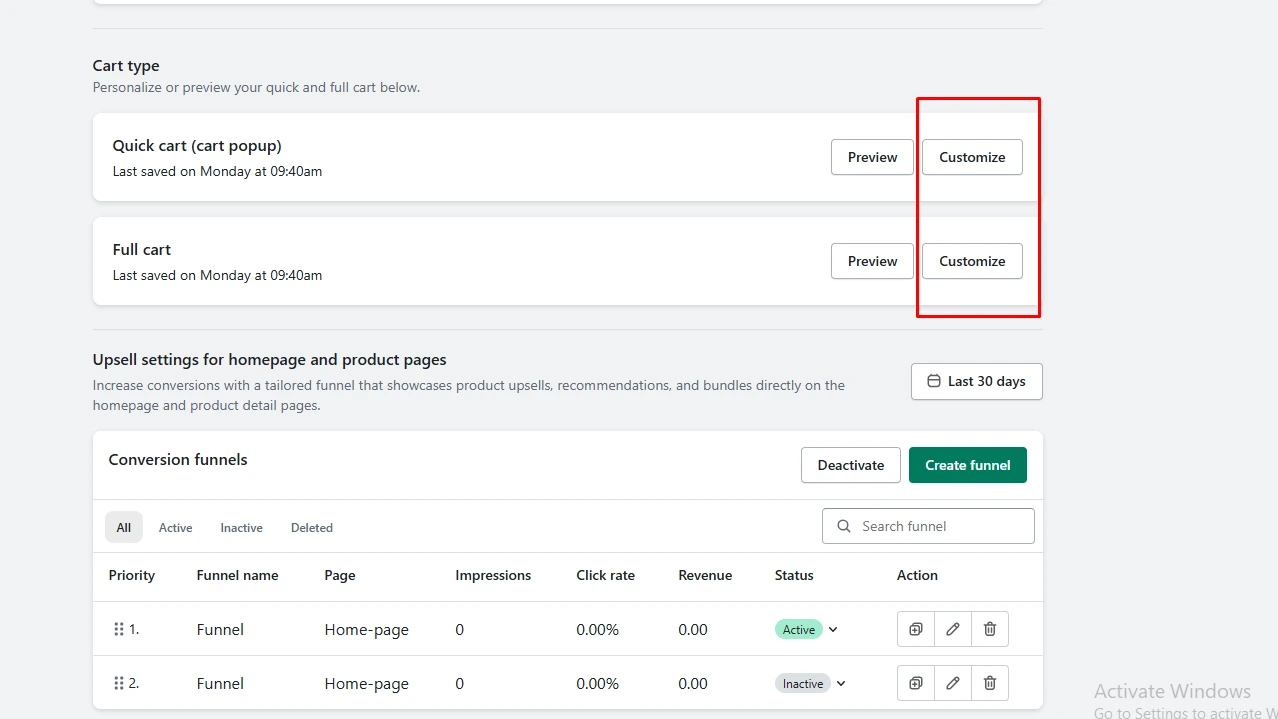Click the Click rate column header
The image size is (1278, 719).
click(605, 575)
